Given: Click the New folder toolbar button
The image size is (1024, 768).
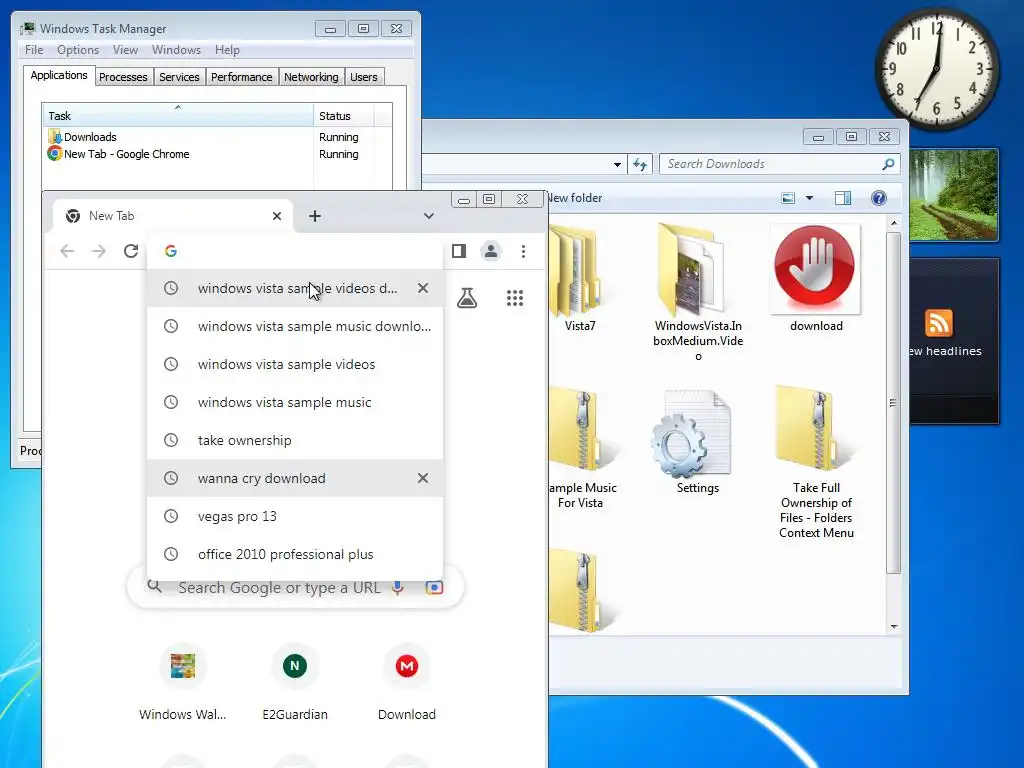Looking at the screenshot, I should pyautogui.click(x=575, y=198).
